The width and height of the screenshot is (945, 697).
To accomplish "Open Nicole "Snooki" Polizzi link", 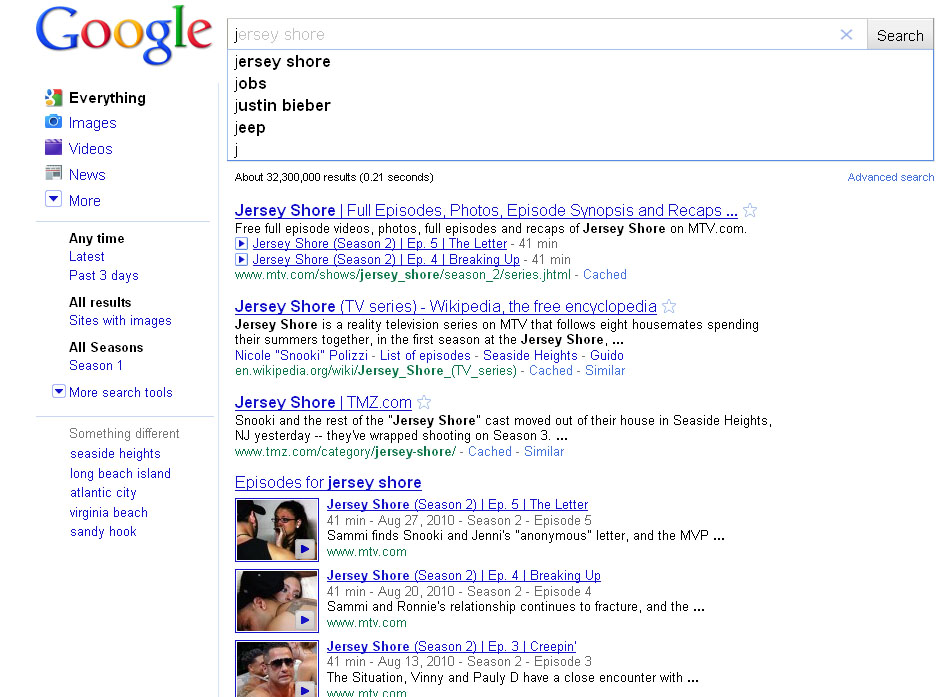I will click(301, 355).
